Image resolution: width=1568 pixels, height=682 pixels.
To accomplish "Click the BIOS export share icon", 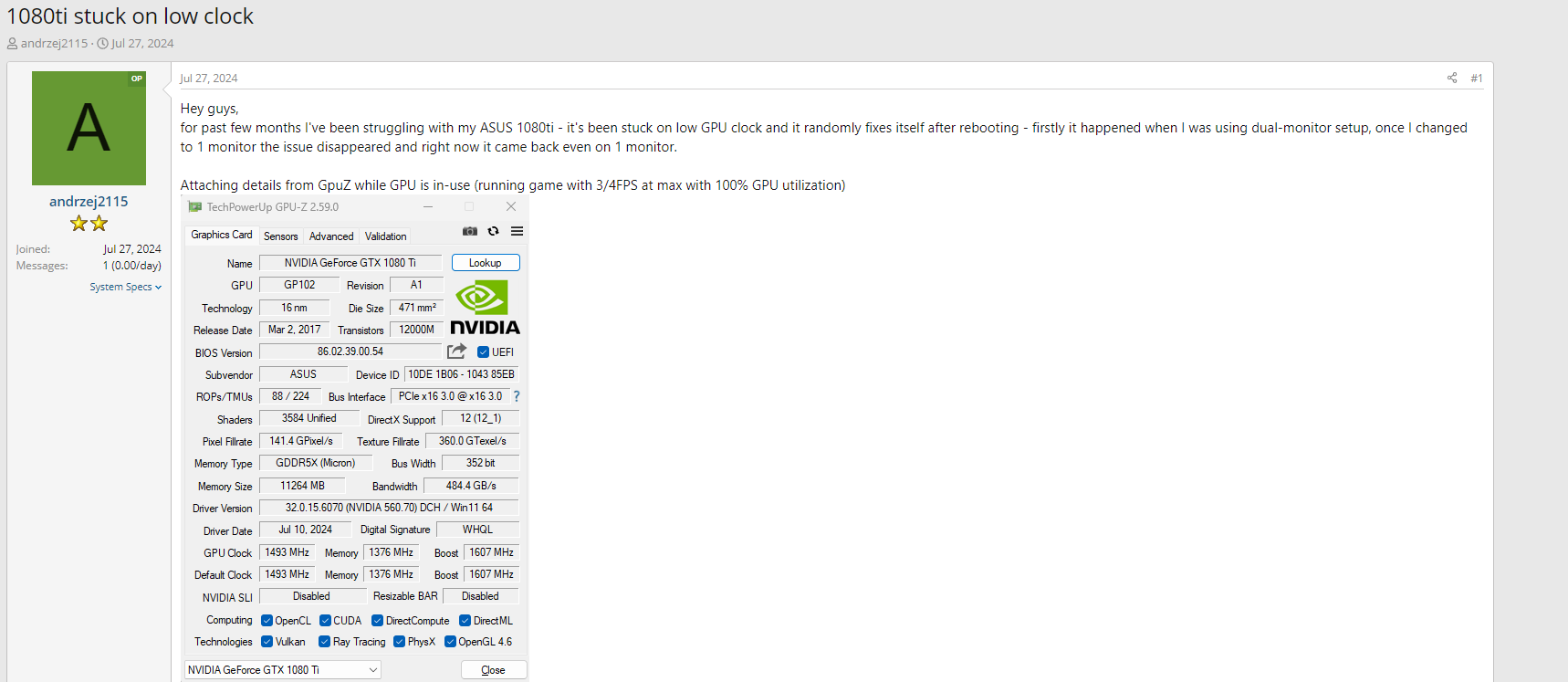I will click(x=457, y=351).
